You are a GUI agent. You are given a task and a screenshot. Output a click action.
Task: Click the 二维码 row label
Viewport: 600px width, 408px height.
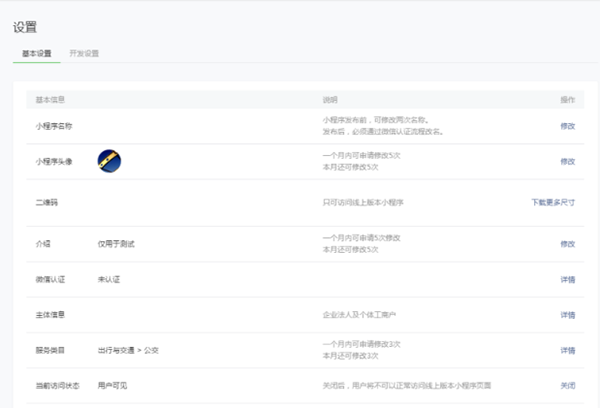pyautogui.click(x=46, y=202)
